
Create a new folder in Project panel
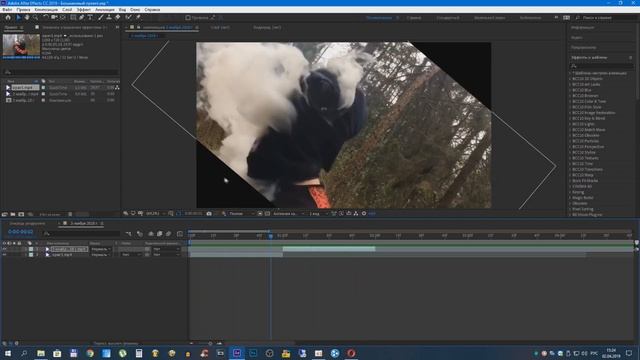point(13,214)
